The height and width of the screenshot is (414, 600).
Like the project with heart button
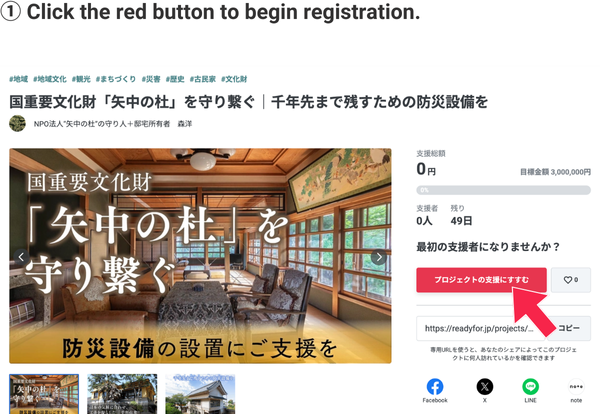[571, 280]
